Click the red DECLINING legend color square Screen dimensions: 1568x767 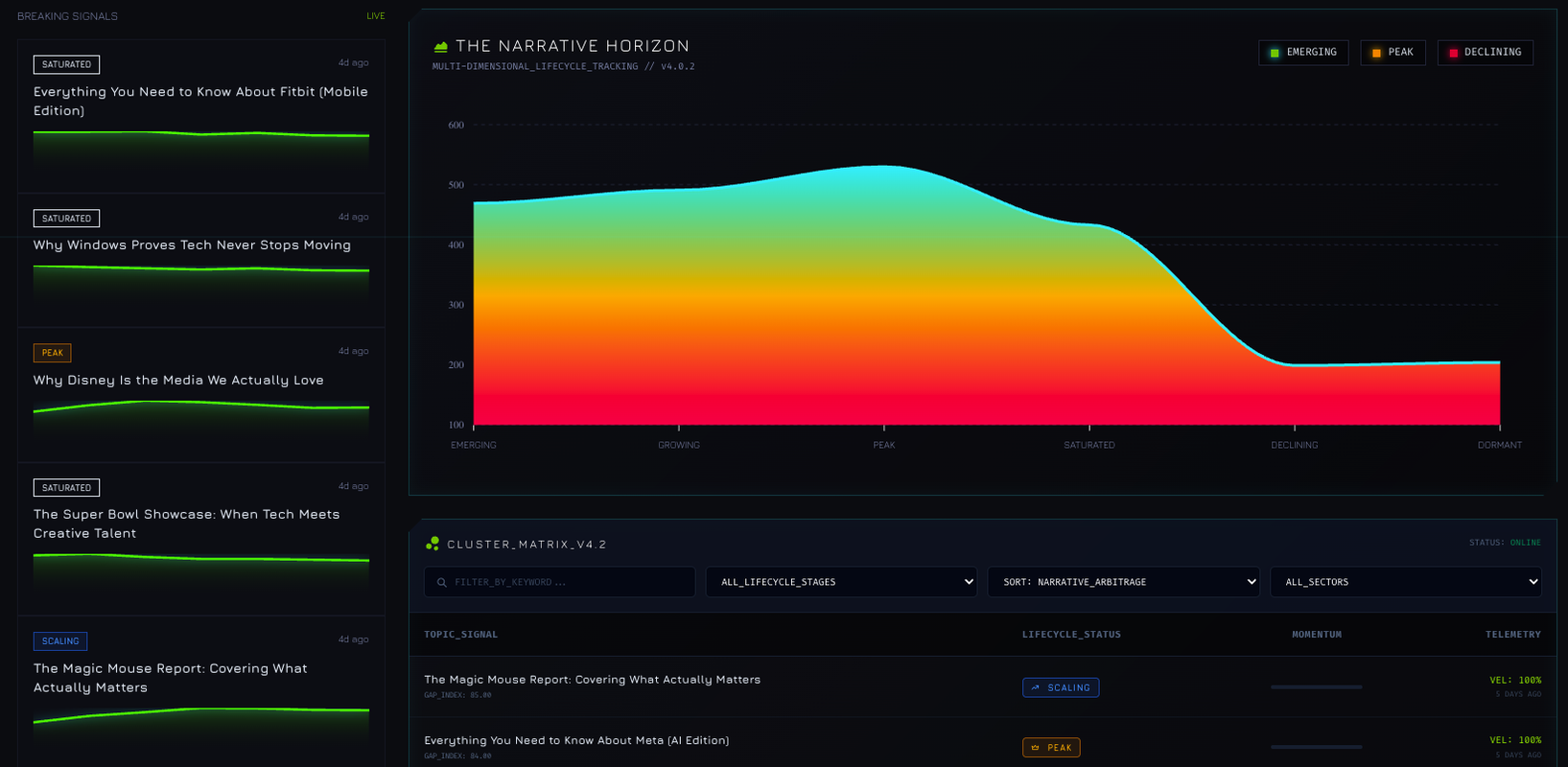coord(1453,53)
